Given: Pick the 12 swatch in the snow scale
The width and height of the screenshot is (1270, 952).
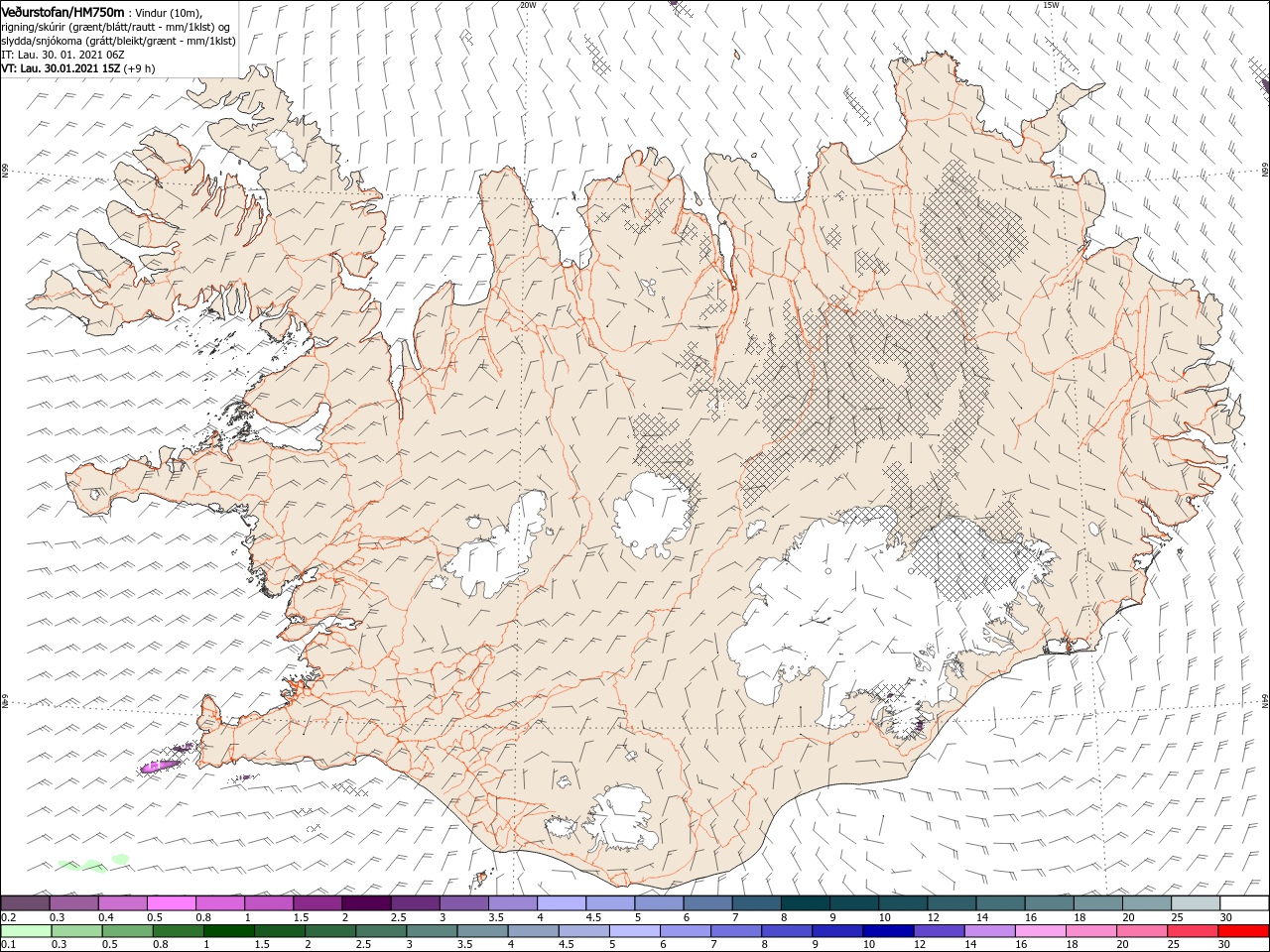Looking at the screenshot, I should [952, 902].
